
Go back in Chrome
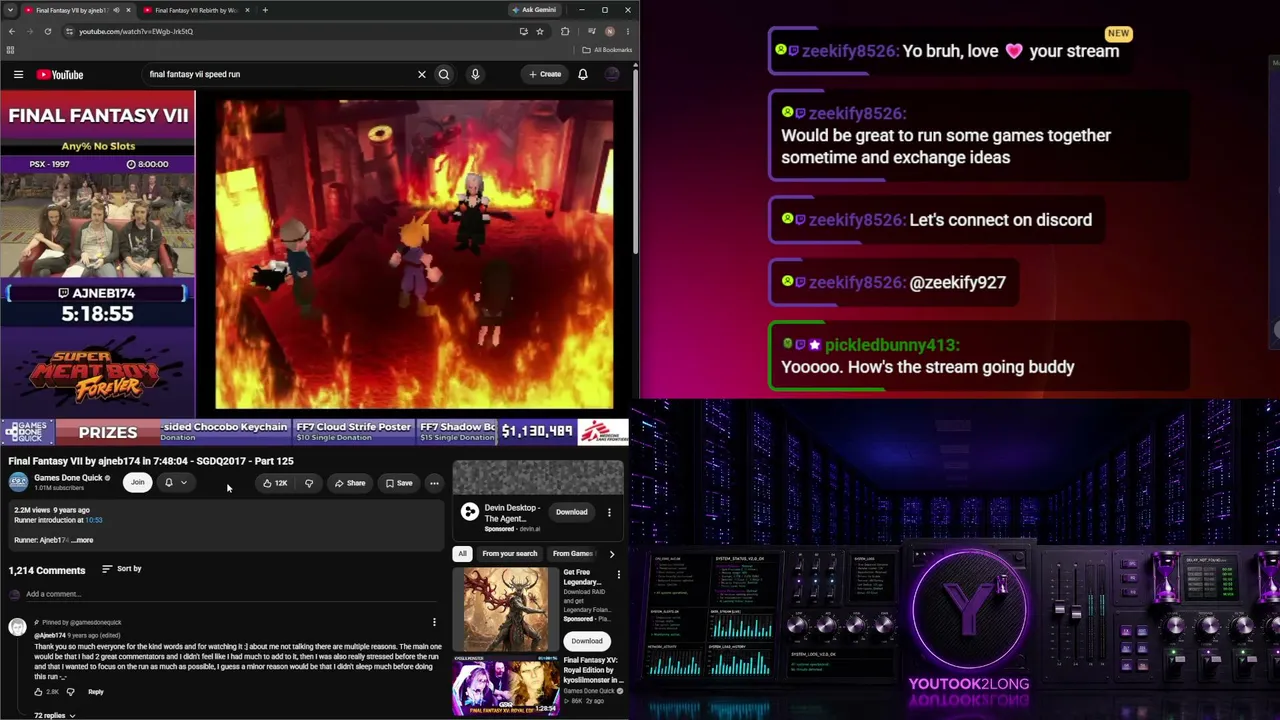(12, 31)
